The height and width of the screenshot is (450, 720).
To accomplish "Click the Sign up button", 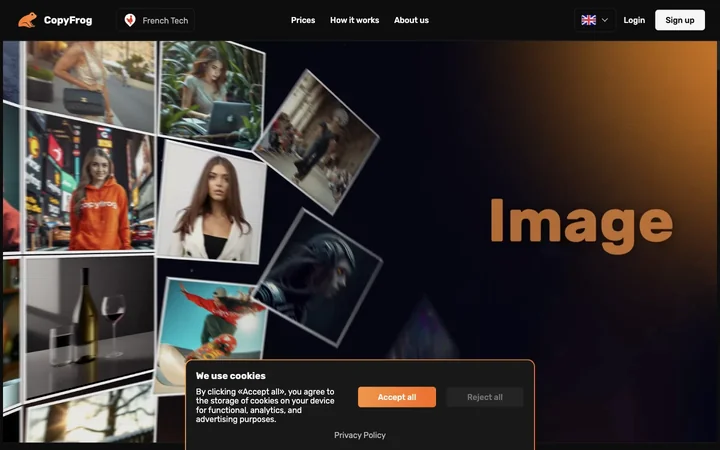I will click(x=680, y=20).
